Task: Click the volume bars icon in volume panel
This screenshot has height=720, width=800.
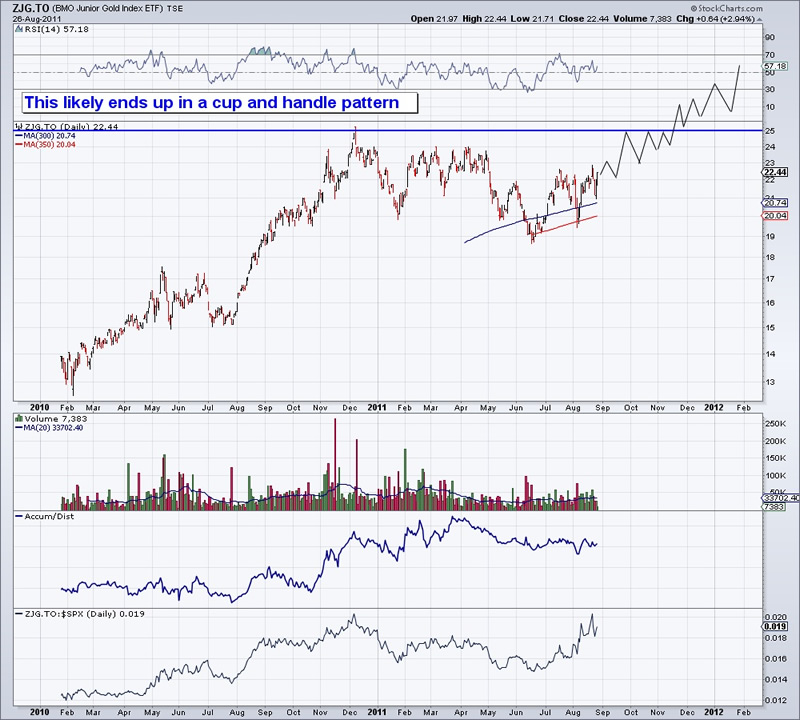Action: 19,418
